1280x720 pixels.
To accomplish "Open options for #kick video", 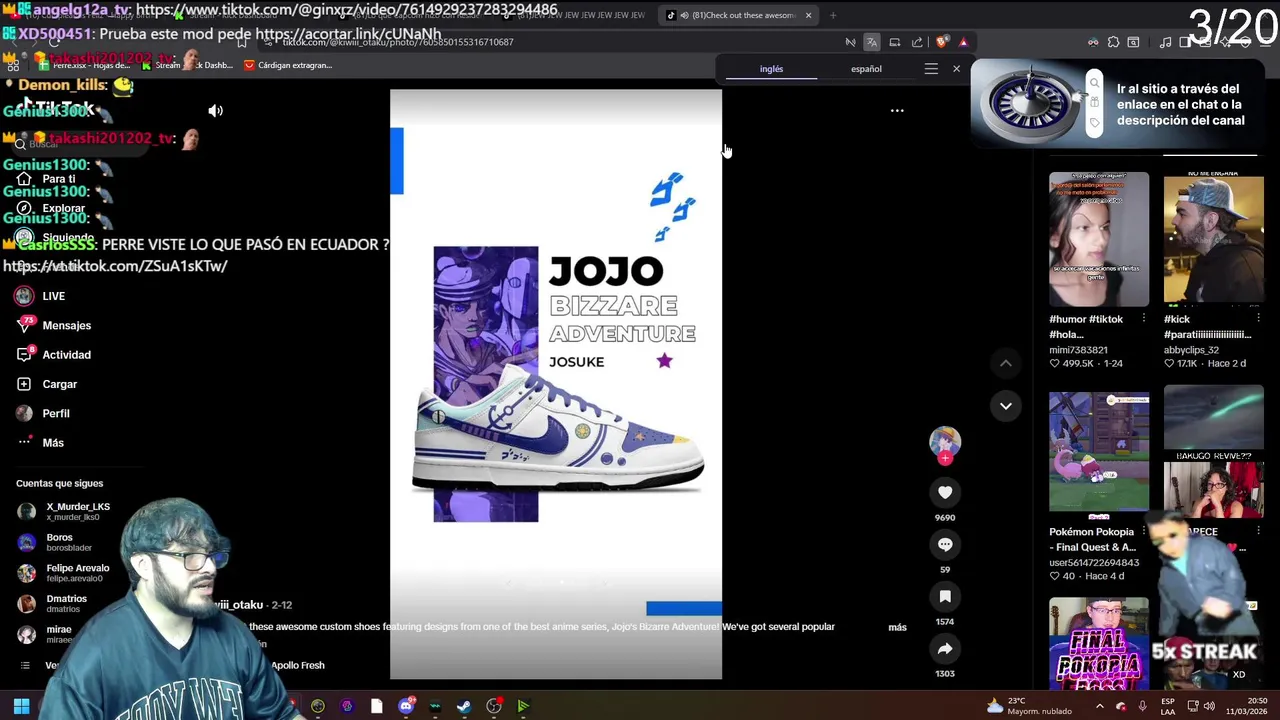I will point(1258,319).
